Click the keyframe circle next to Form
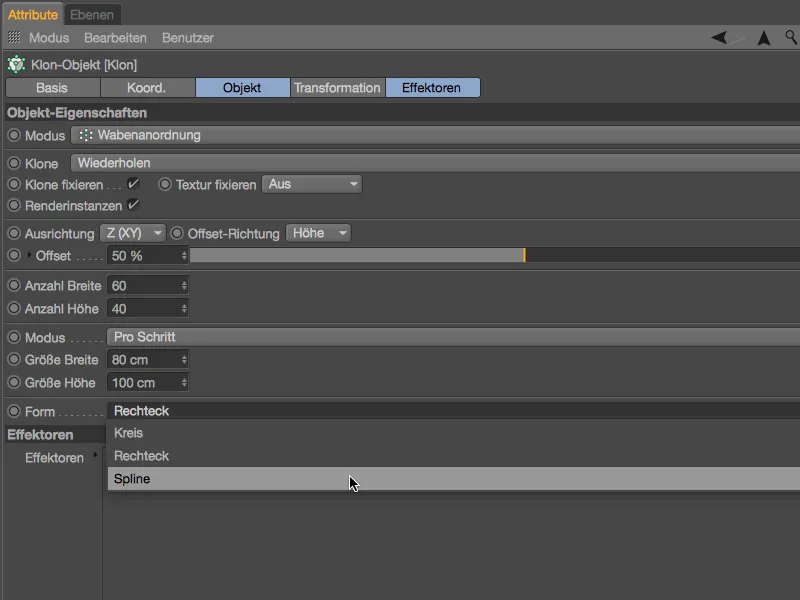This screenshot has height=600, width=800. 14,411
